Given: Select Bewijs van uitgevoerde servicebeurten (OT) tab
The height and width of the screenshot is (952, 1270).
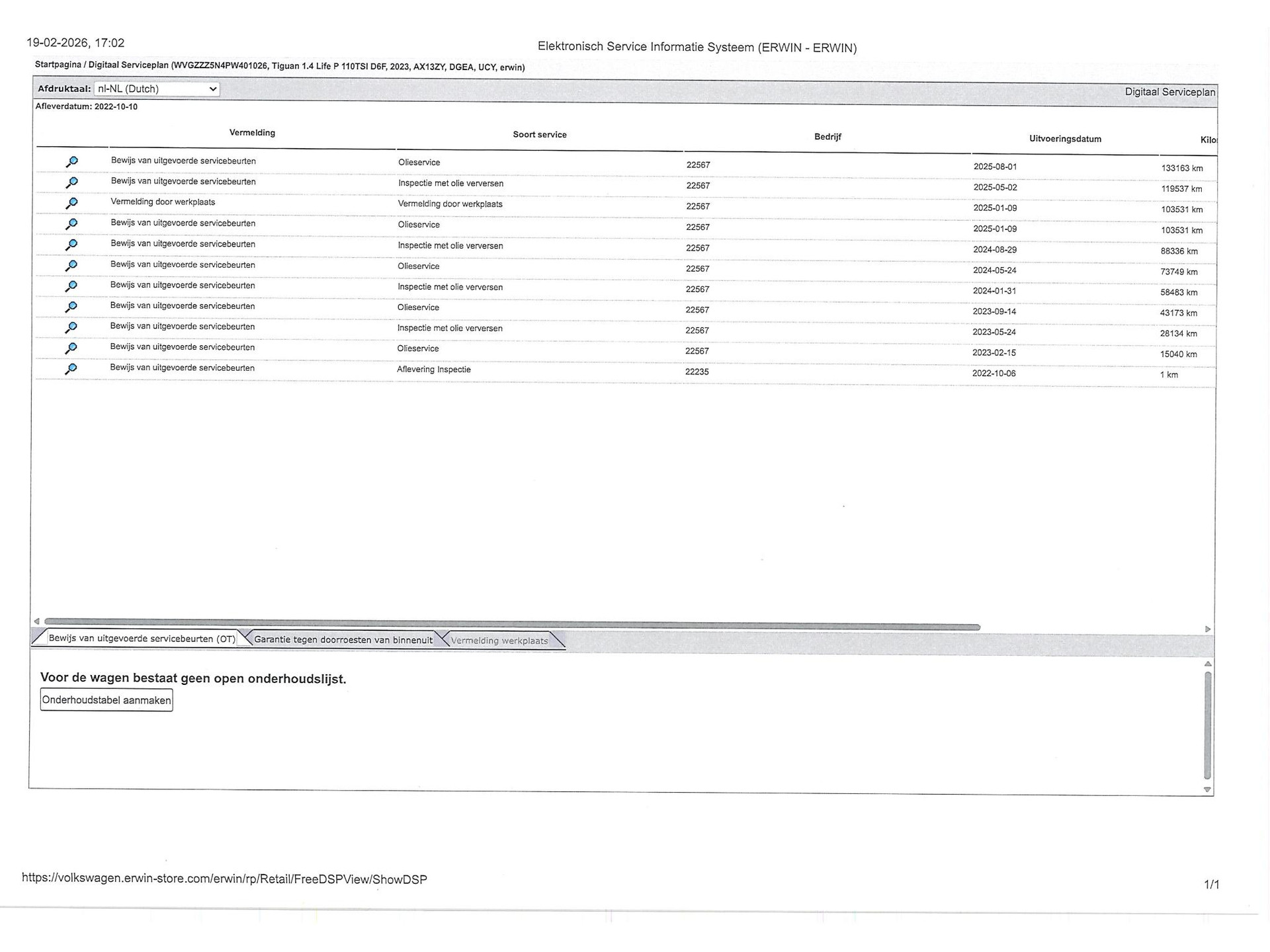Looking at the screenshot, I should pos(142,639).
